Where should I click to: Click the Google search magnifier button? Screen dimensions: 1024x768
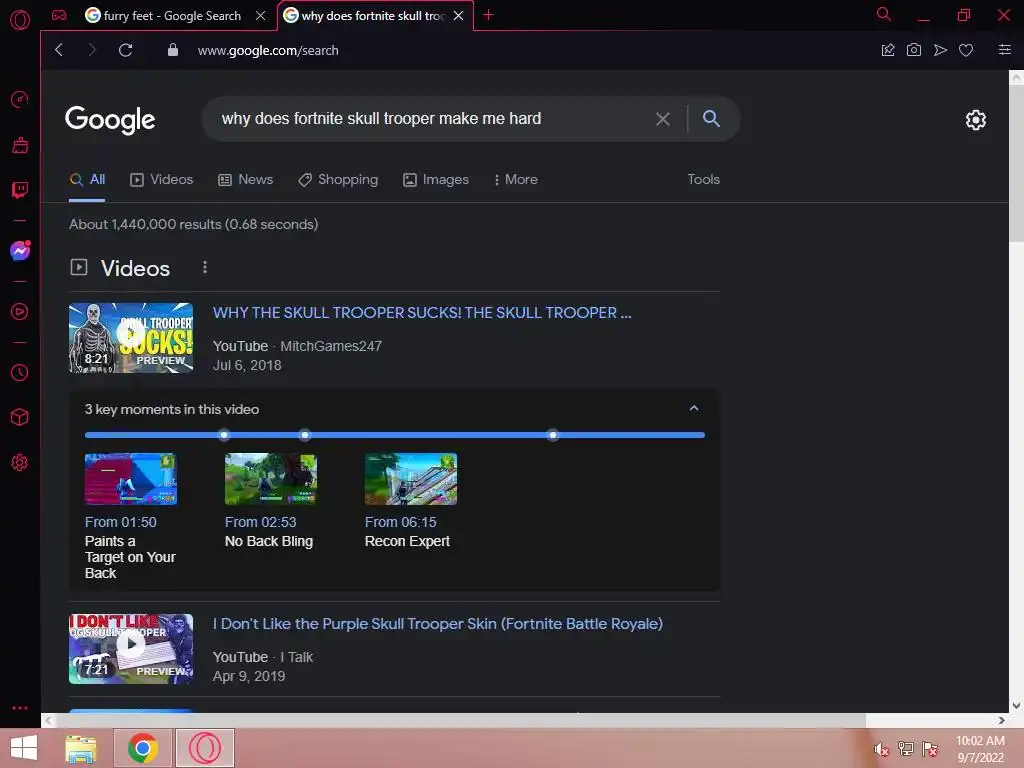coord(711,118)
